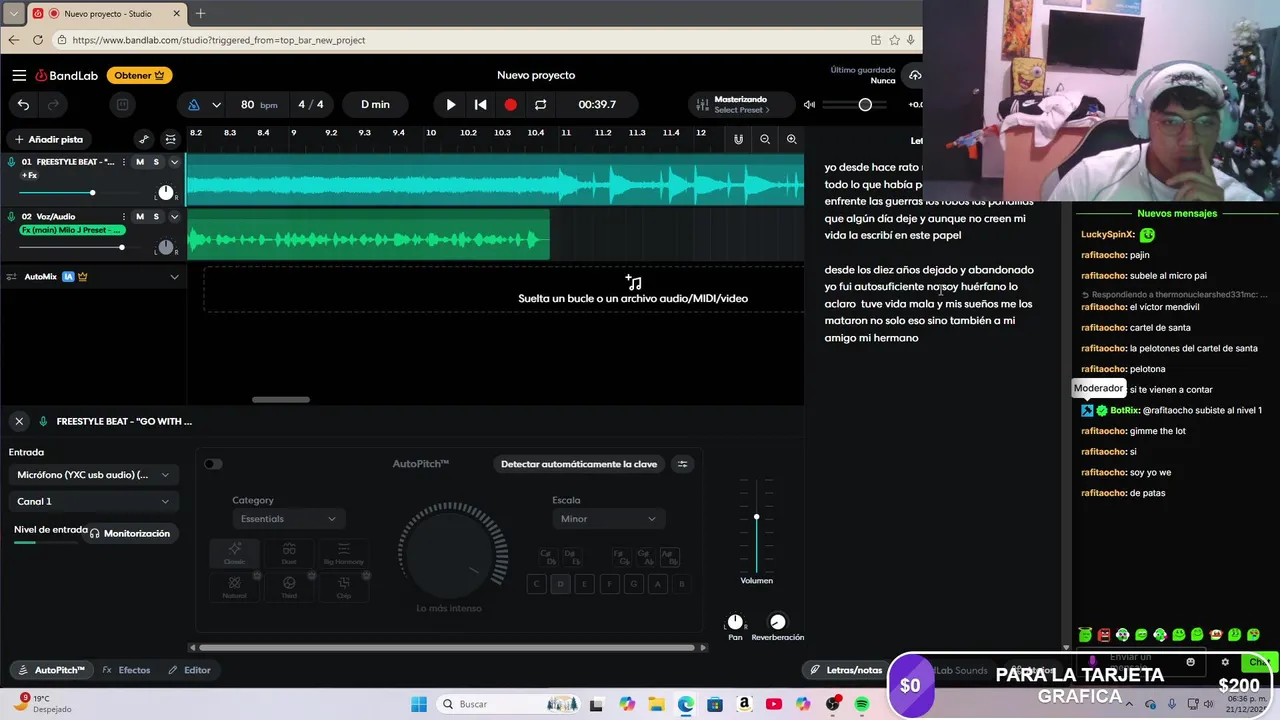Toggle the magnet snap to grid

pyautogui.click(x=738, y=139)
